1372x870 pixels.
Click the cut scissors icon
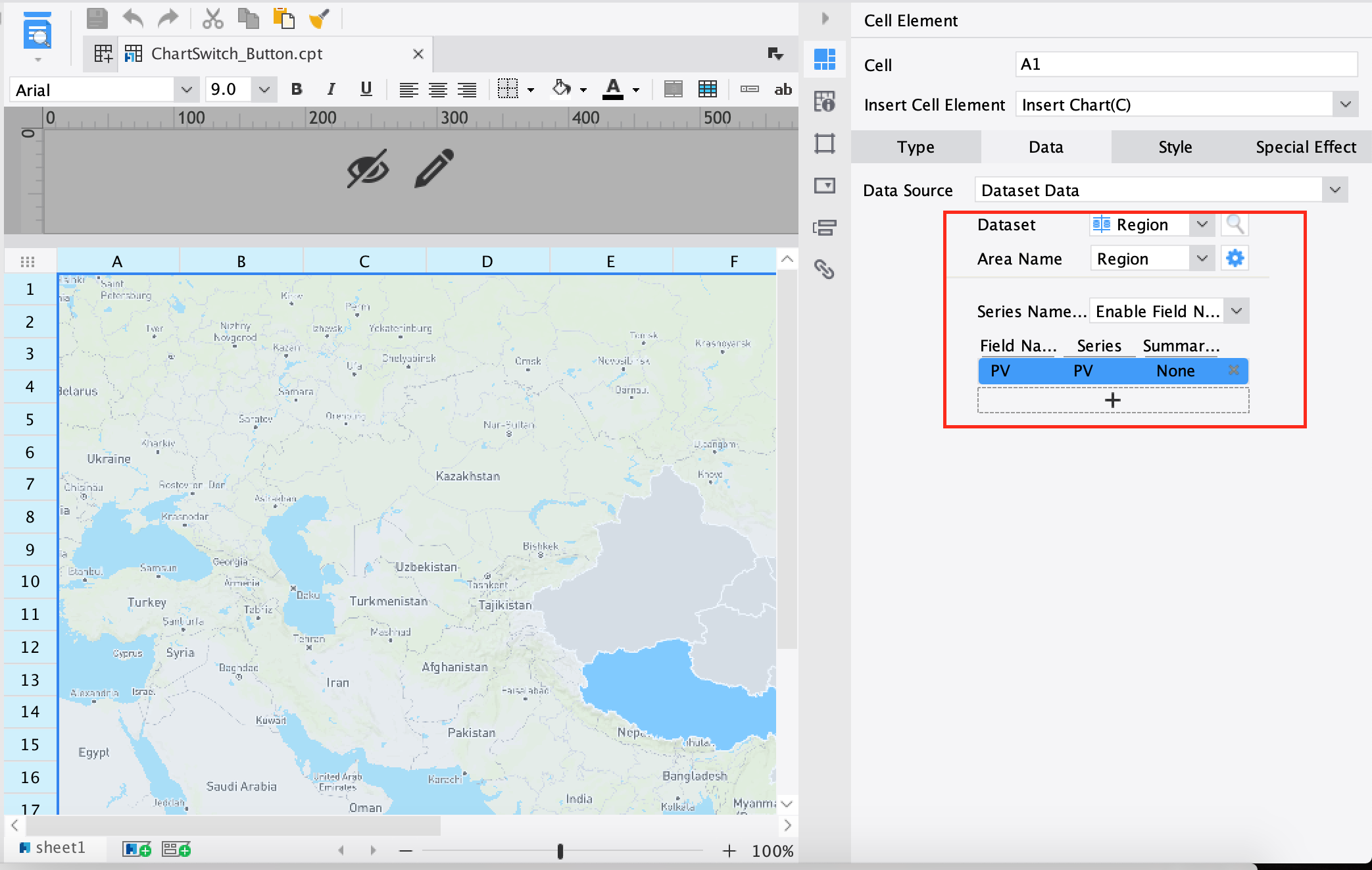tap(212, 18)
